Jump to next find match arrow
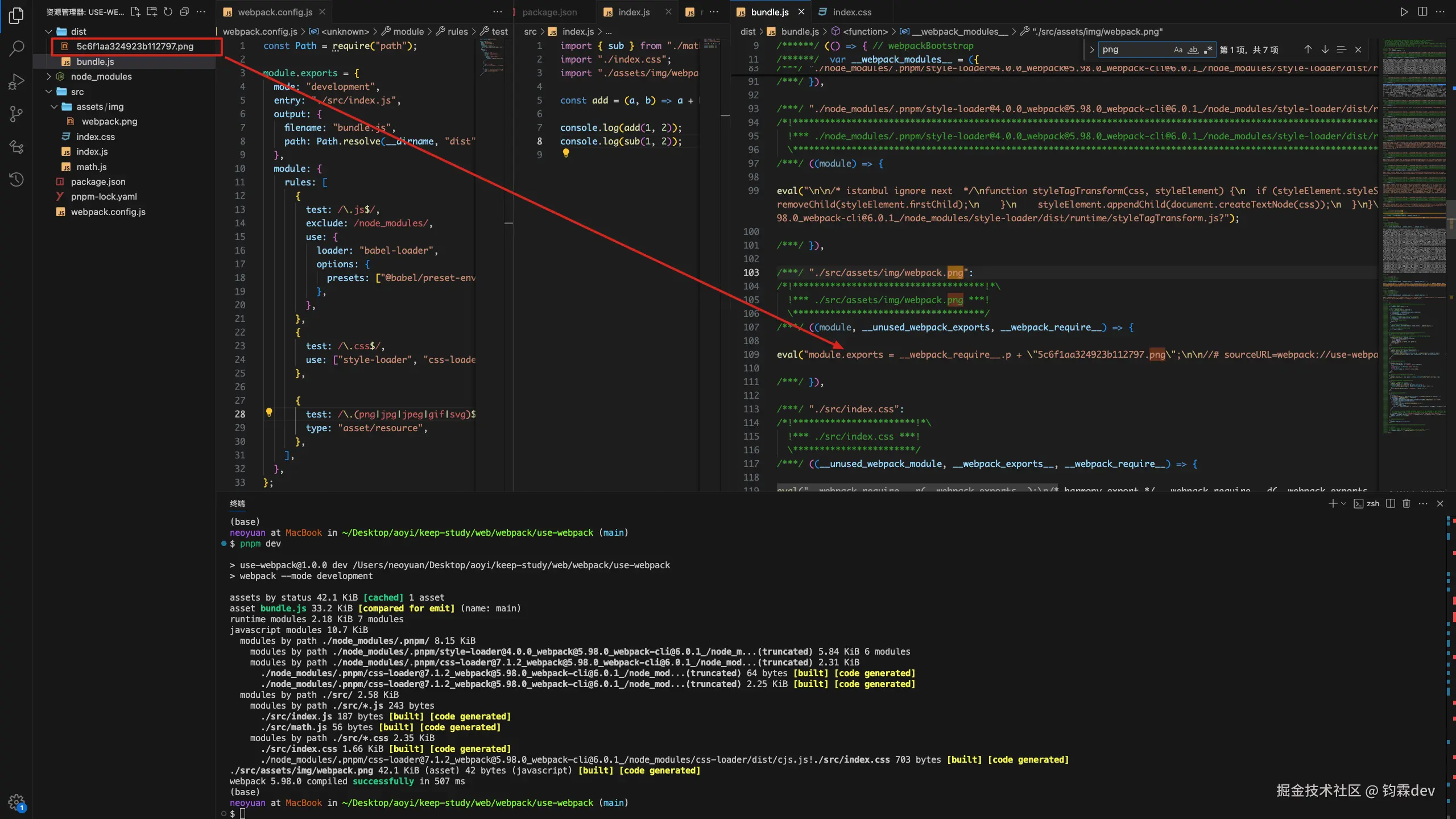 tap(1325, 49)
